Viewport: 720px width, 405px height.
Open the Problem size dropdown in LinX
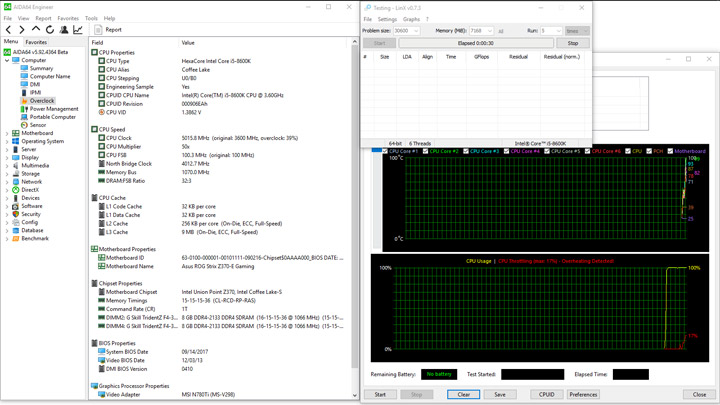[x=407, y=31]
